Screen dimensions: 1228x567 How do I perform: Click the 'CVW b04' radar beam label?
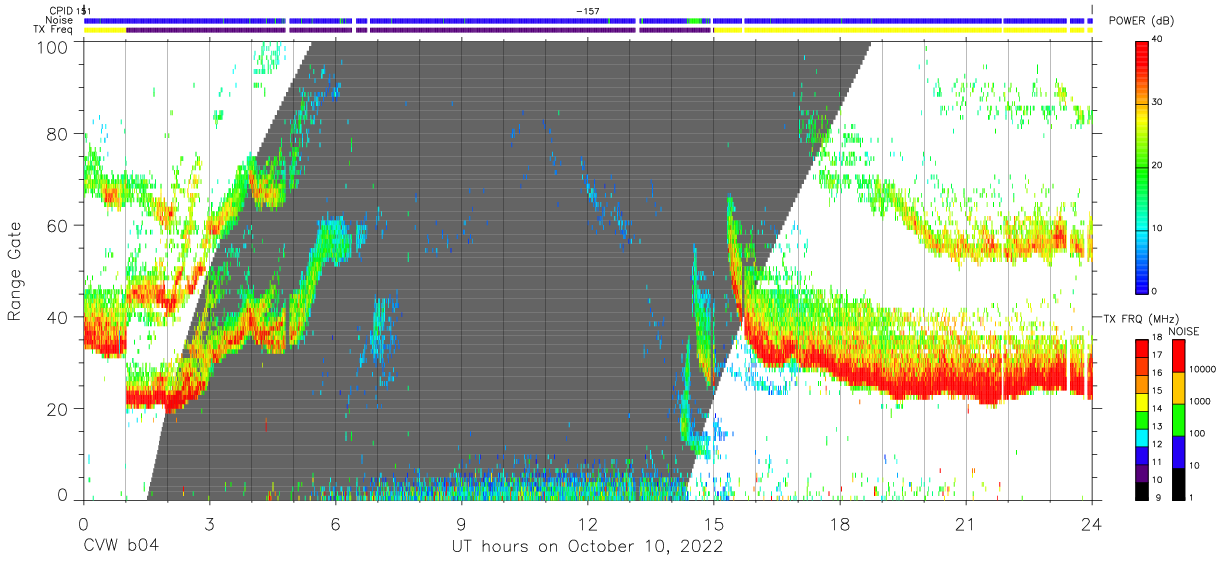(120, 547)
